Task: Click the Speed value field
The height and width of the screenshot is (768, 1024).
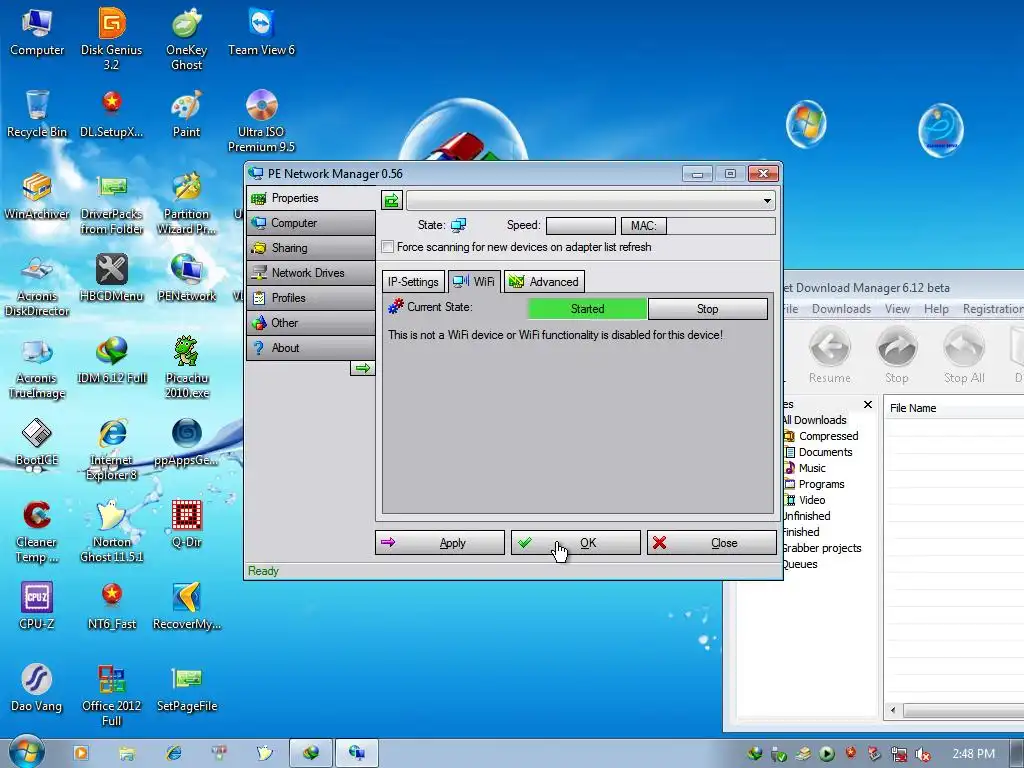Action: 581,226
